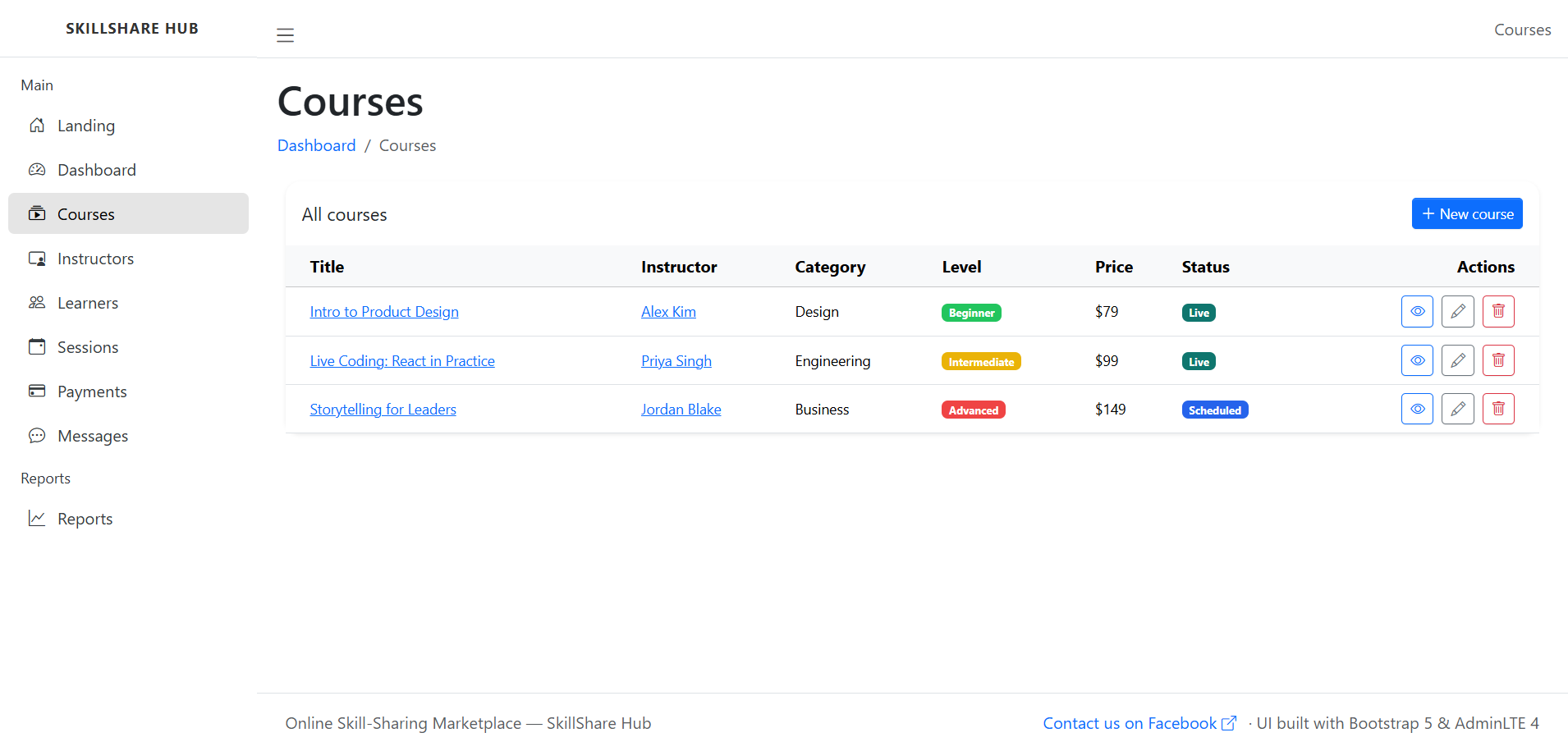Click the Dashboard speedometer icon
This screenshot has width=1568, height=751.
click(37, 169)
